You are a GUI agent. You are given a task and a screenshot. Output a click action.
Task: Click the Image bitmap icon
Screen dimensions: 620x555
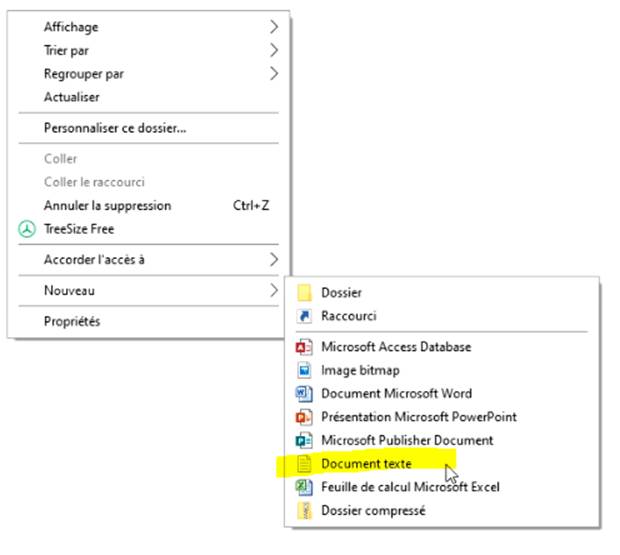pos(304,370)
